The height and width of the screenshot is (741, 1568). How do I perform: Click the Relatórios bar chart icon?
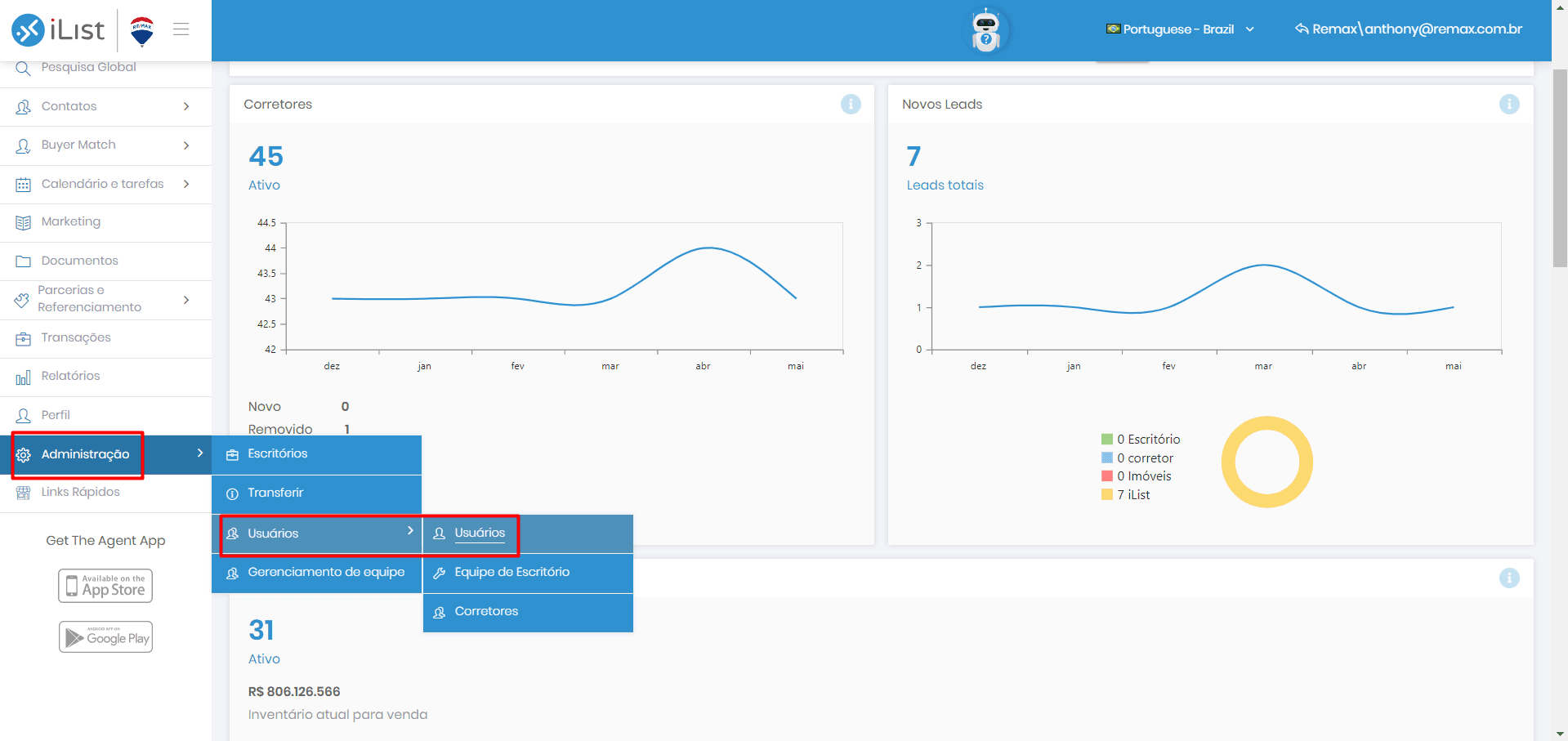pos(23,377)
